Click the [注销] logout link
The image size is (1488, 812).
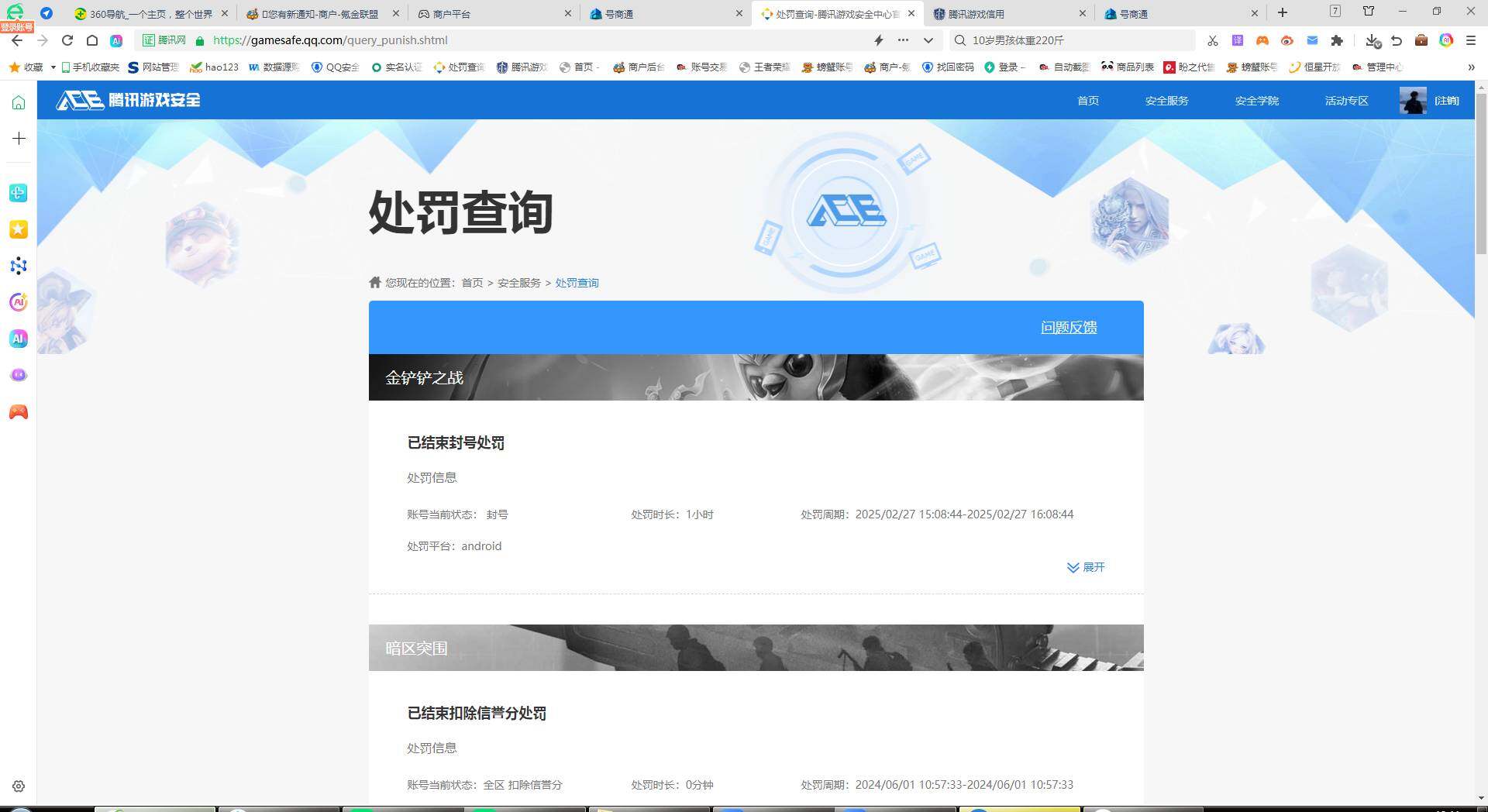tap(1446, 101)
